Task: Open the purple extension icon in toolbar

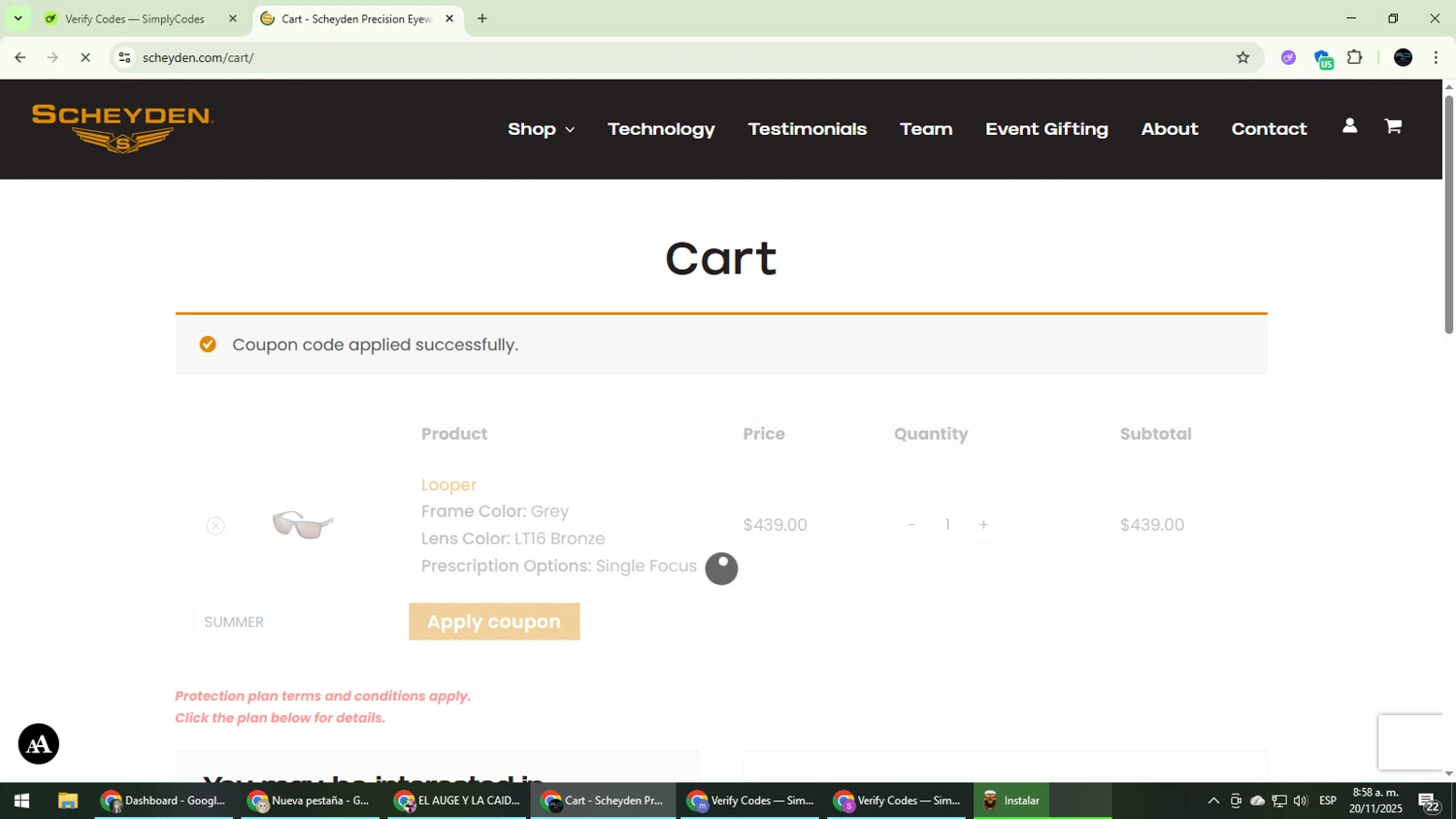Action: [x=1288, y=57]
